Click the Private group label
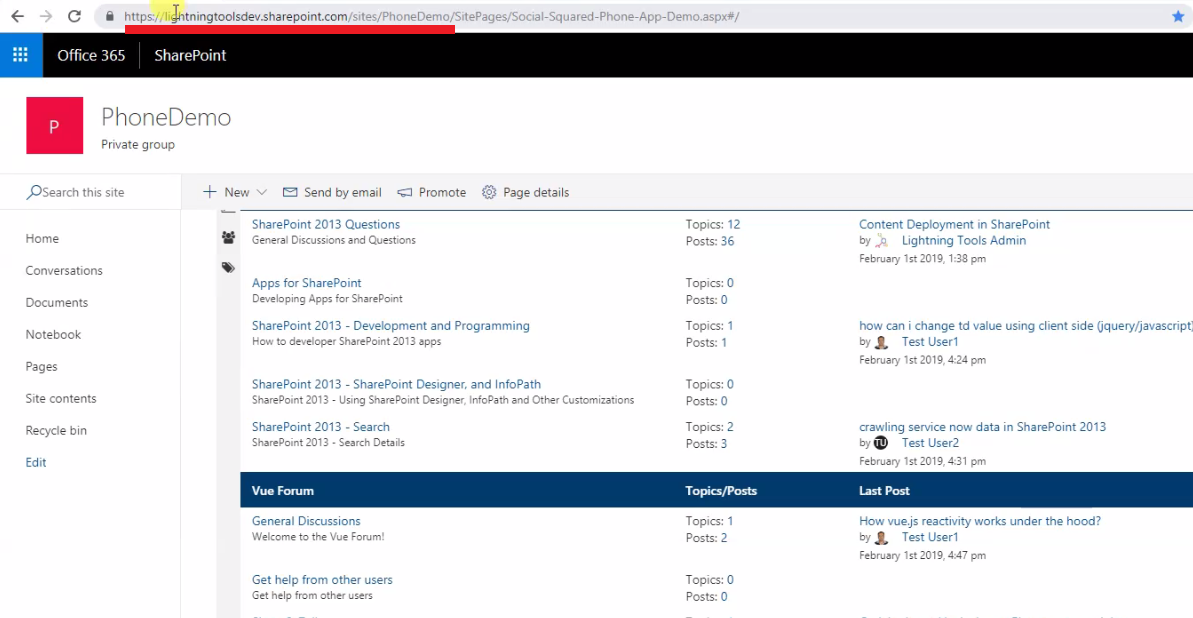1193x618 pixels. click(138, 145)
